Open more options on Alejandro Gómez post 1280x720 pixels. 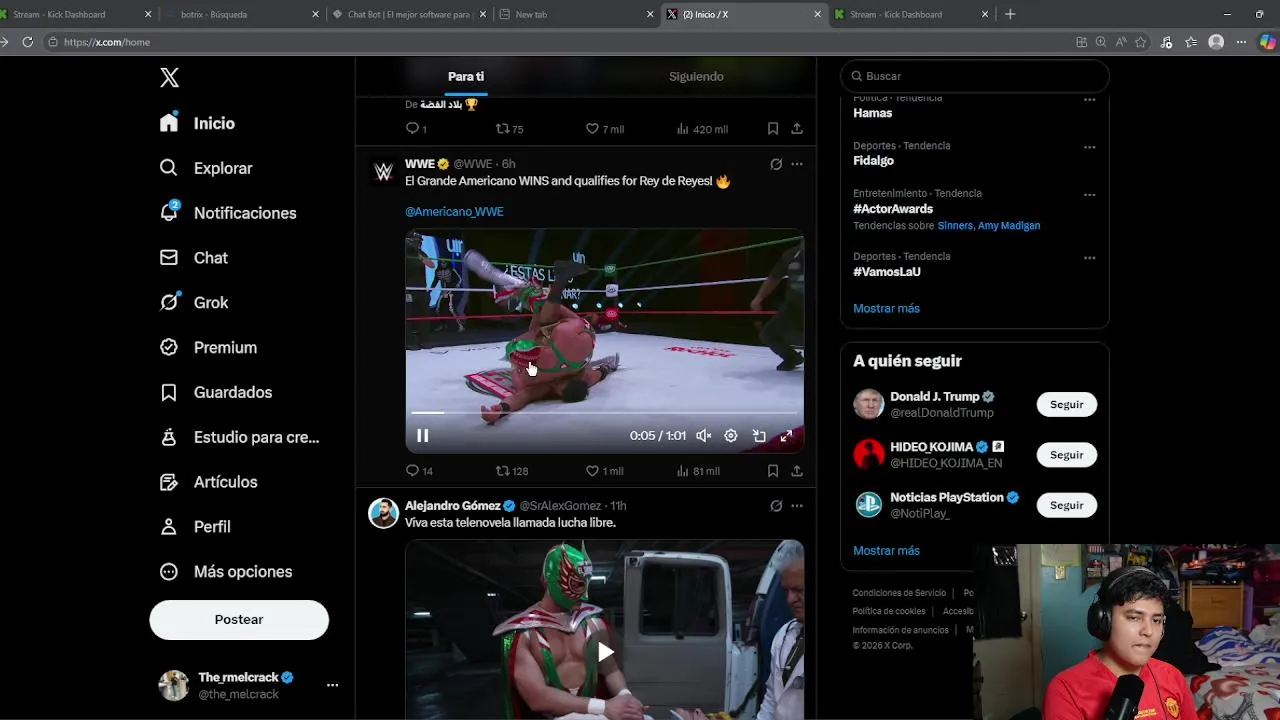[x=797, y=506]
